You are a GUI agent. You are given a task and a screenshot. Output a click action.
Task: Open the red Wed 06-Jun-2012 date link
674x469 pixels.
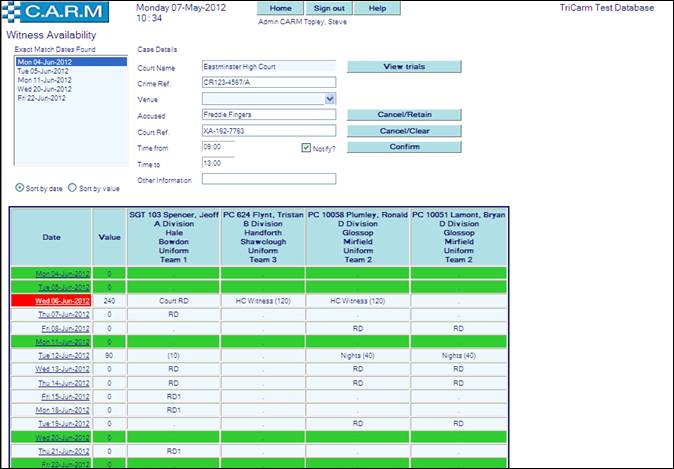click(63, 300)
